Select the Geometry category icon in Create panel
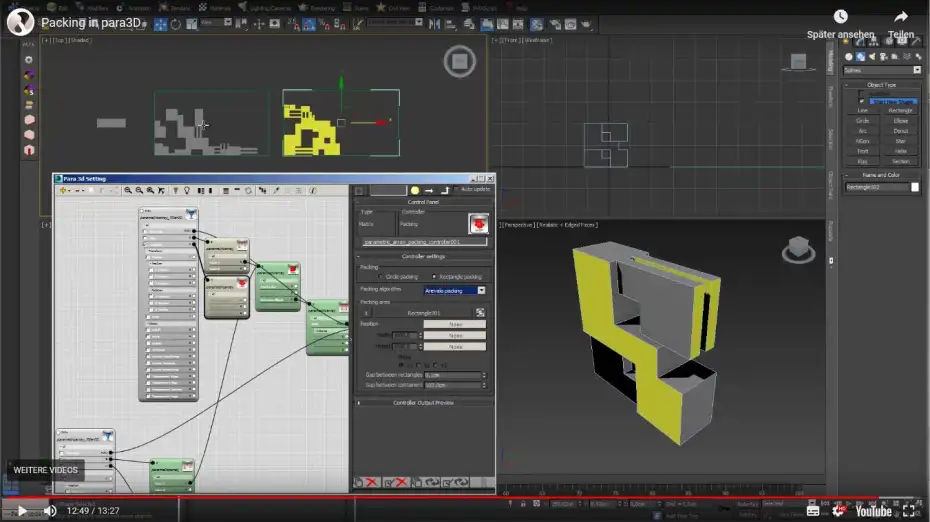The height and width of the screenshot is (522, 930). [849, 57]
